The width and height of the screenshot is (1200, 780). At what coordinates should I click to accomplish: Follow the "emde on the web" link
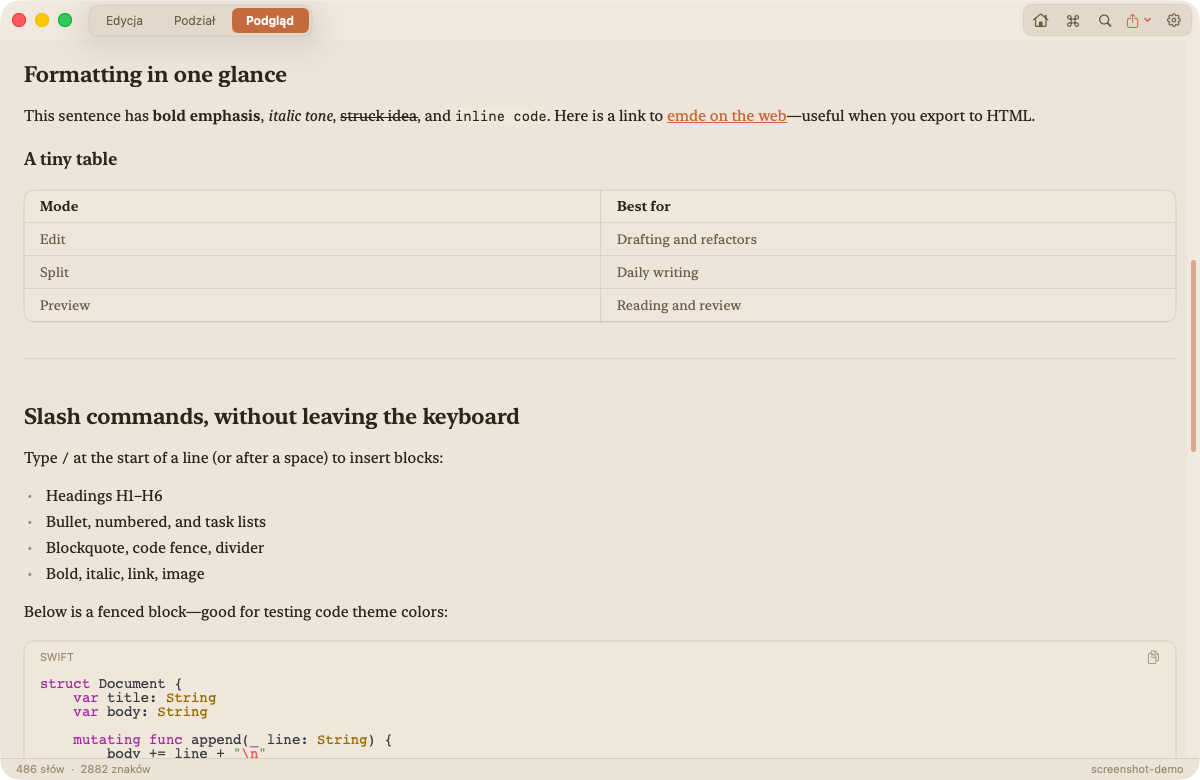727,115
